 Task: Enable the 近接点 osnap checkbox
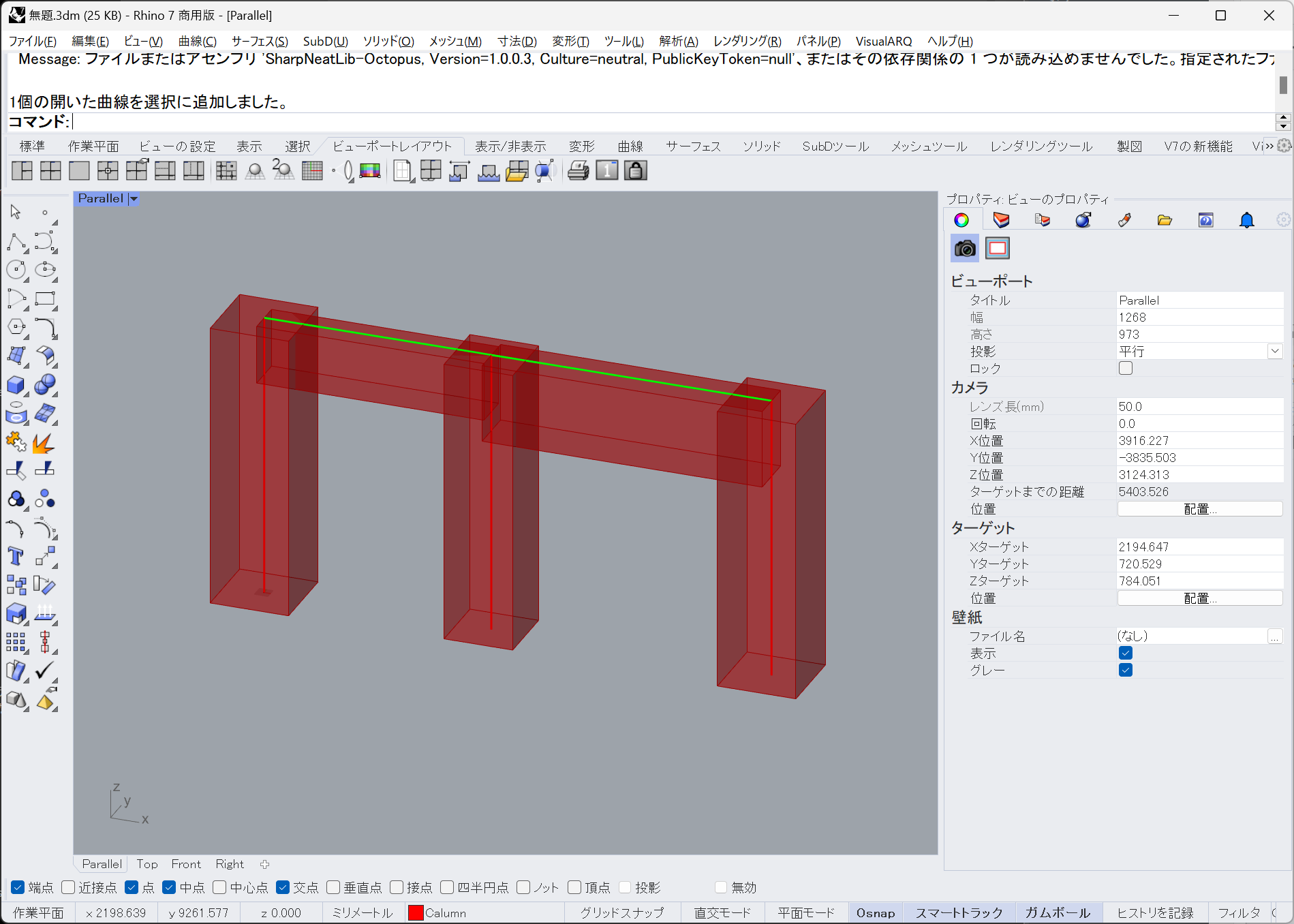[x=68, y=887]
